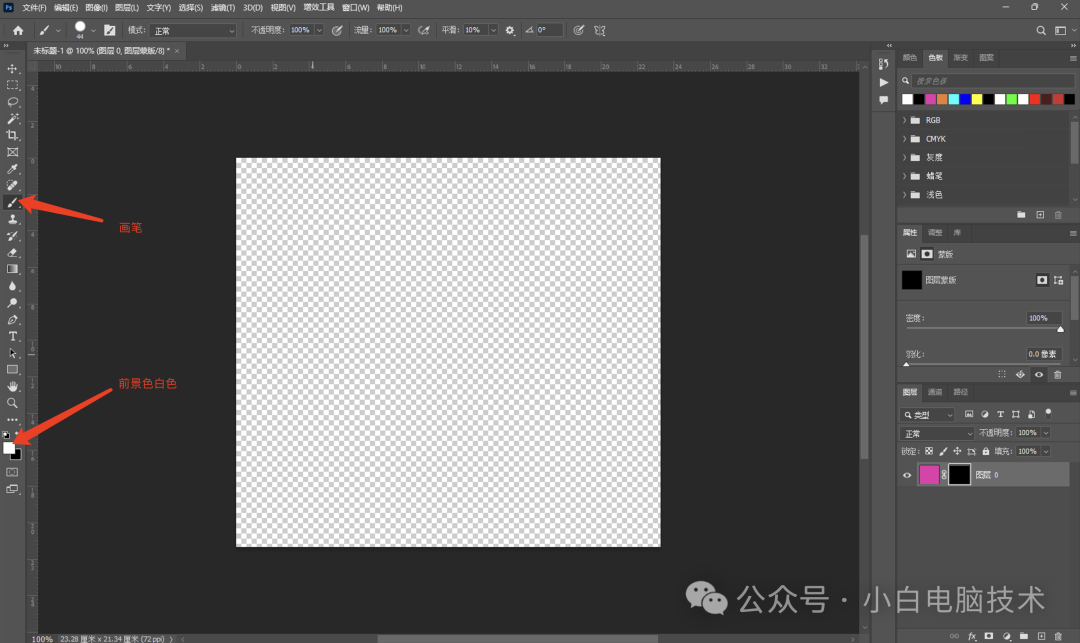1080x643 pixels.
Task: Select the Path Selection tool
Action: tap(12, 353)
